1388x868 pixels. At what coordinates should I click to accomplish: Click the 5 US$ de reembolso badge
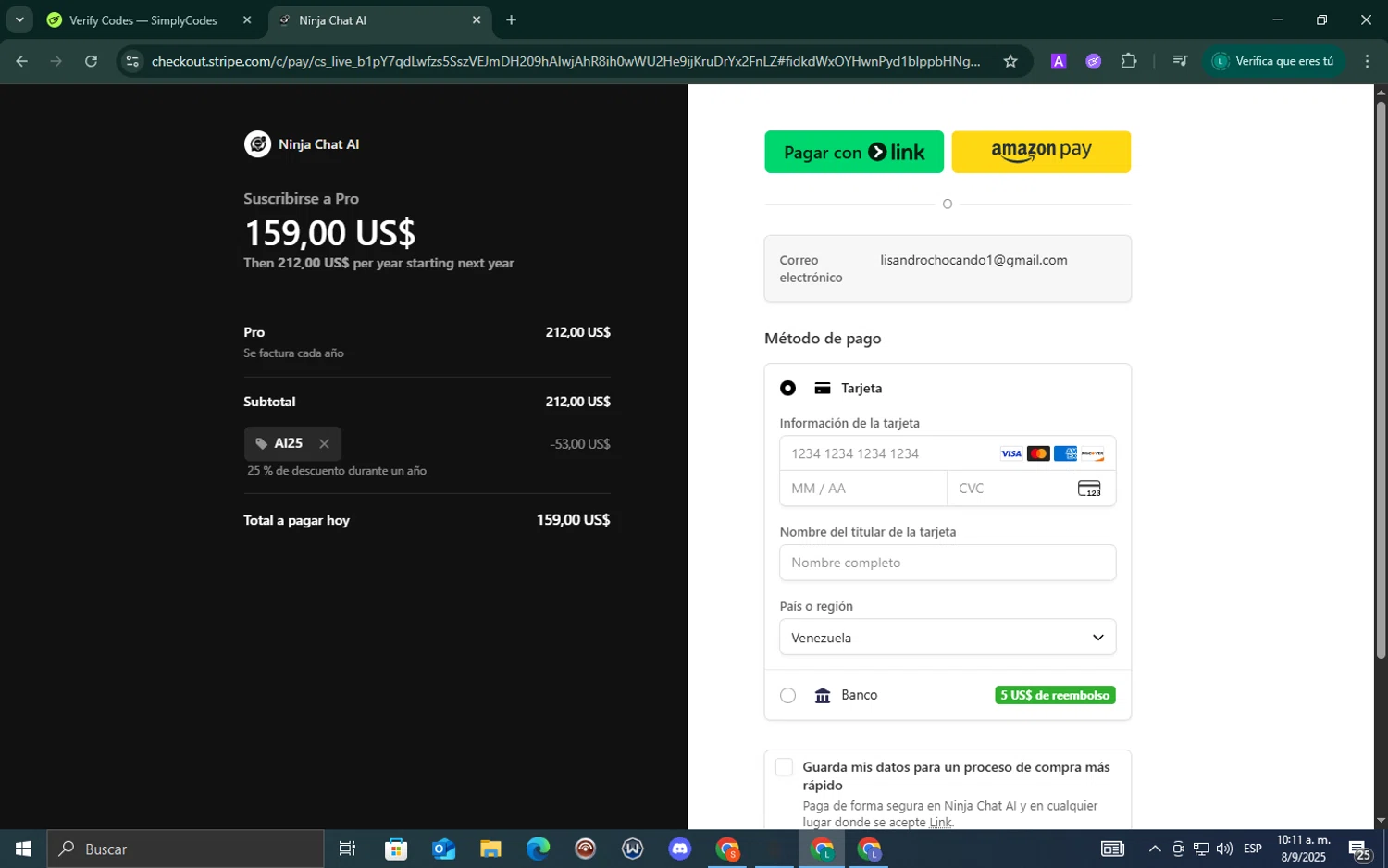pyautogui.click(x=1055, y=695)
